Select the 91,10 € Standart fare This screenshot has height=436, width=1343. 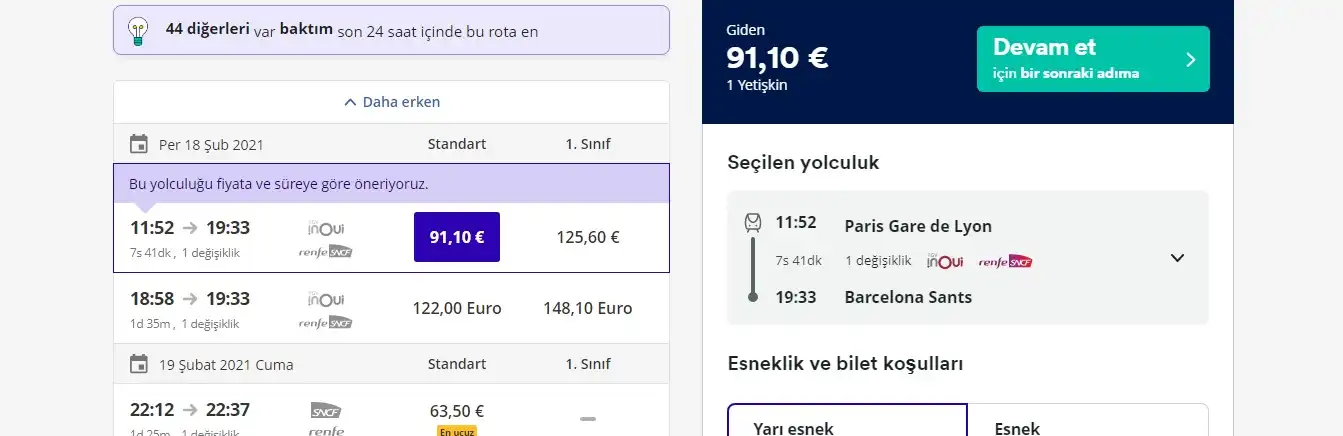click(456, 237)
